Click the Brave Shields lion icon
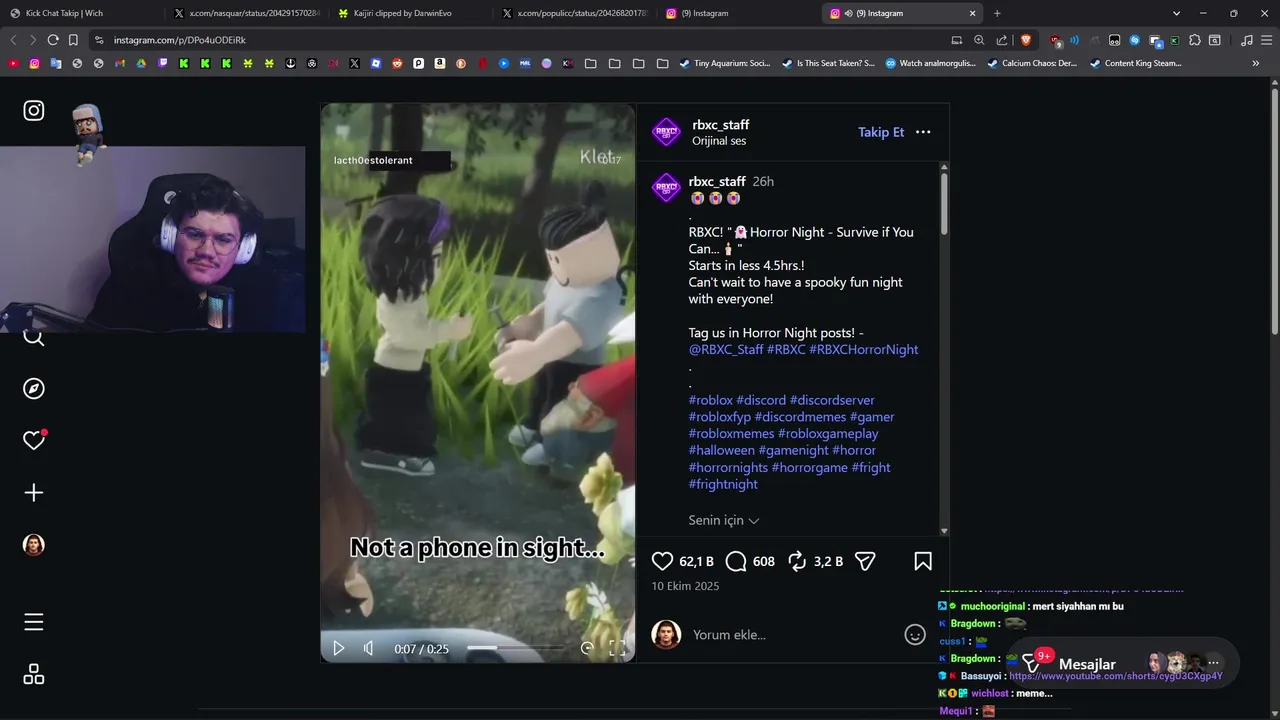 point(1026,40)
